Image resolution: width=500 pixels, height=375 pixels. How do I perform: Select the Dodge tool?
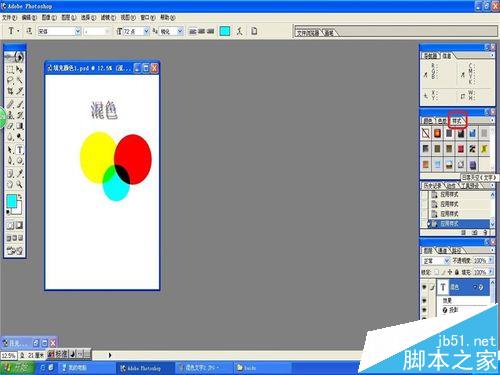[19, 137]
